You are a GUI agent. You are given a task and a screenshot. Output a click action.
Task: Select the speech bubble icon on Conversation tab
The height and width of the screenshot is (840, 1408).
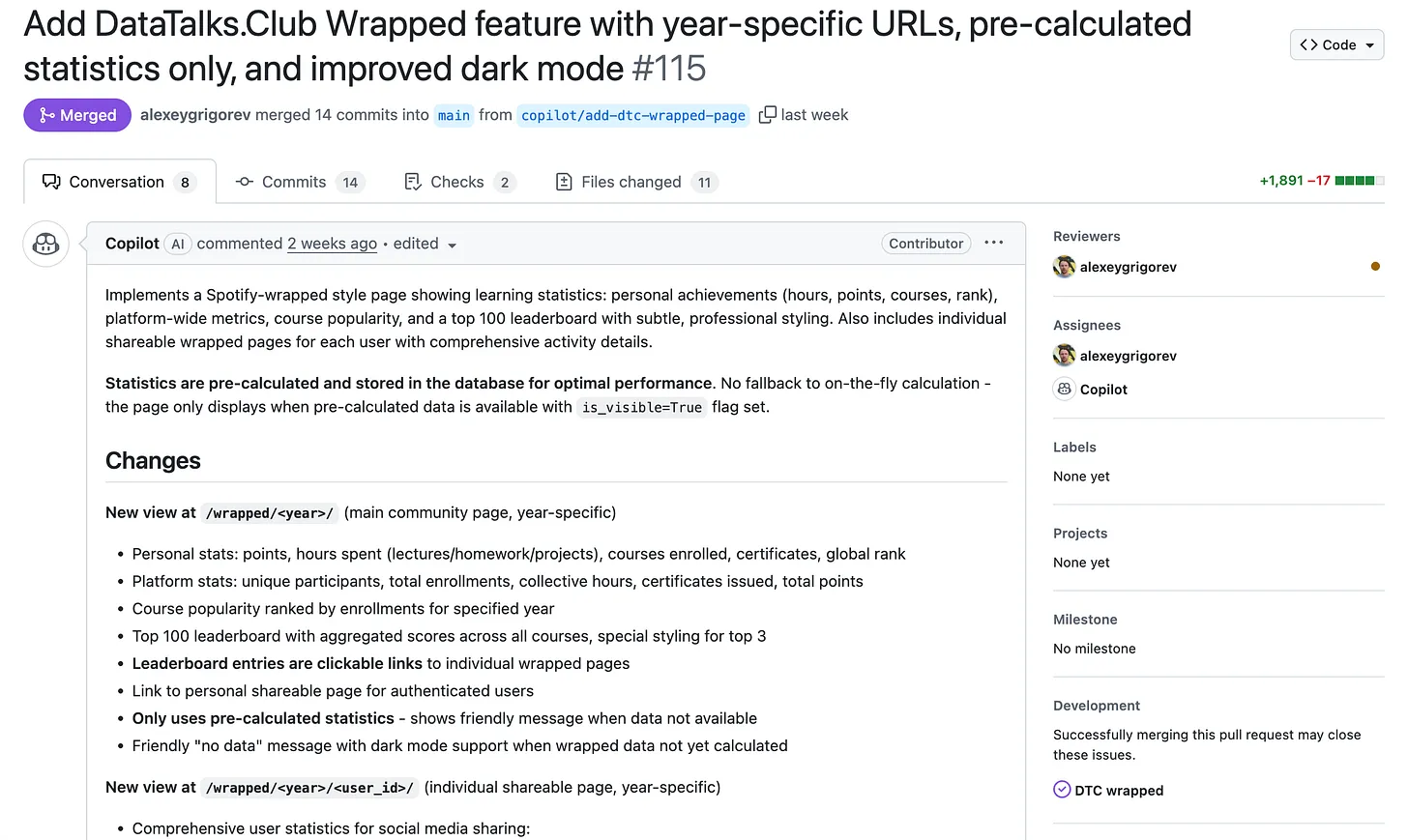[50, 181]
